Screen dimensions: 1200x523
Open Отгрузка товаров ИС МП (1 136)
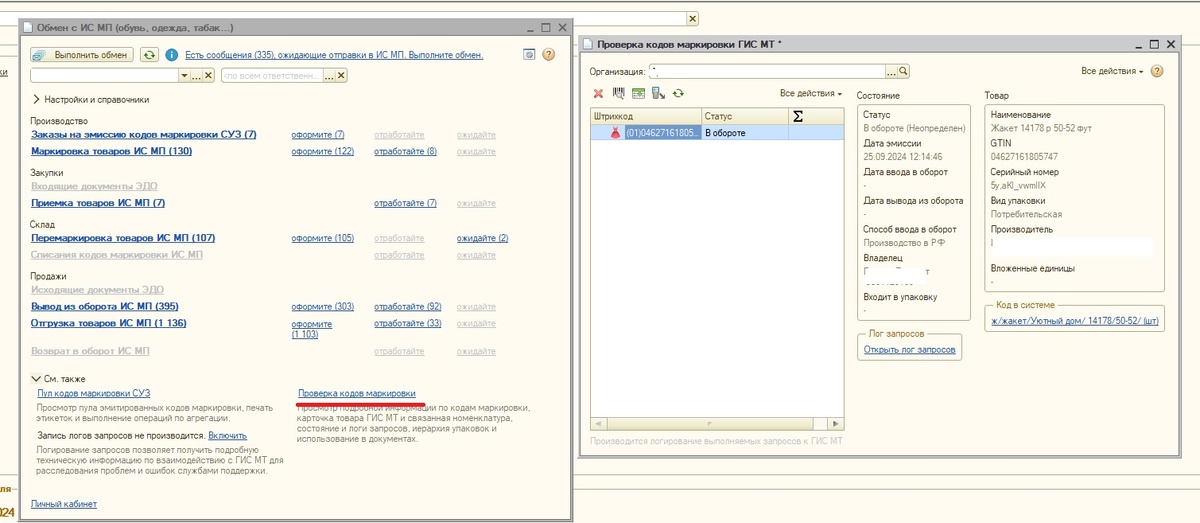tap(109, 323)
